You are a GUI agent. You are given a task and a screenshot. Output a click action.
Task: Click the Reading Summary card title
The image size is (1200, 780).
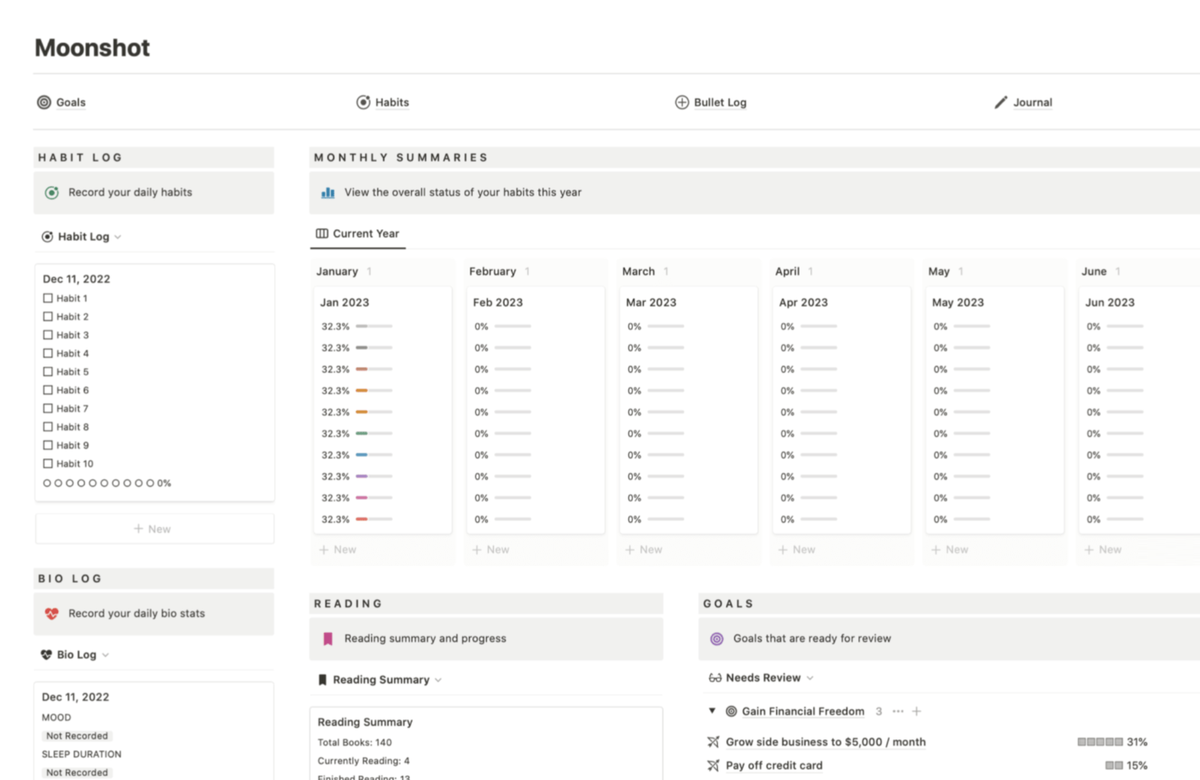(x=365, y=722)
